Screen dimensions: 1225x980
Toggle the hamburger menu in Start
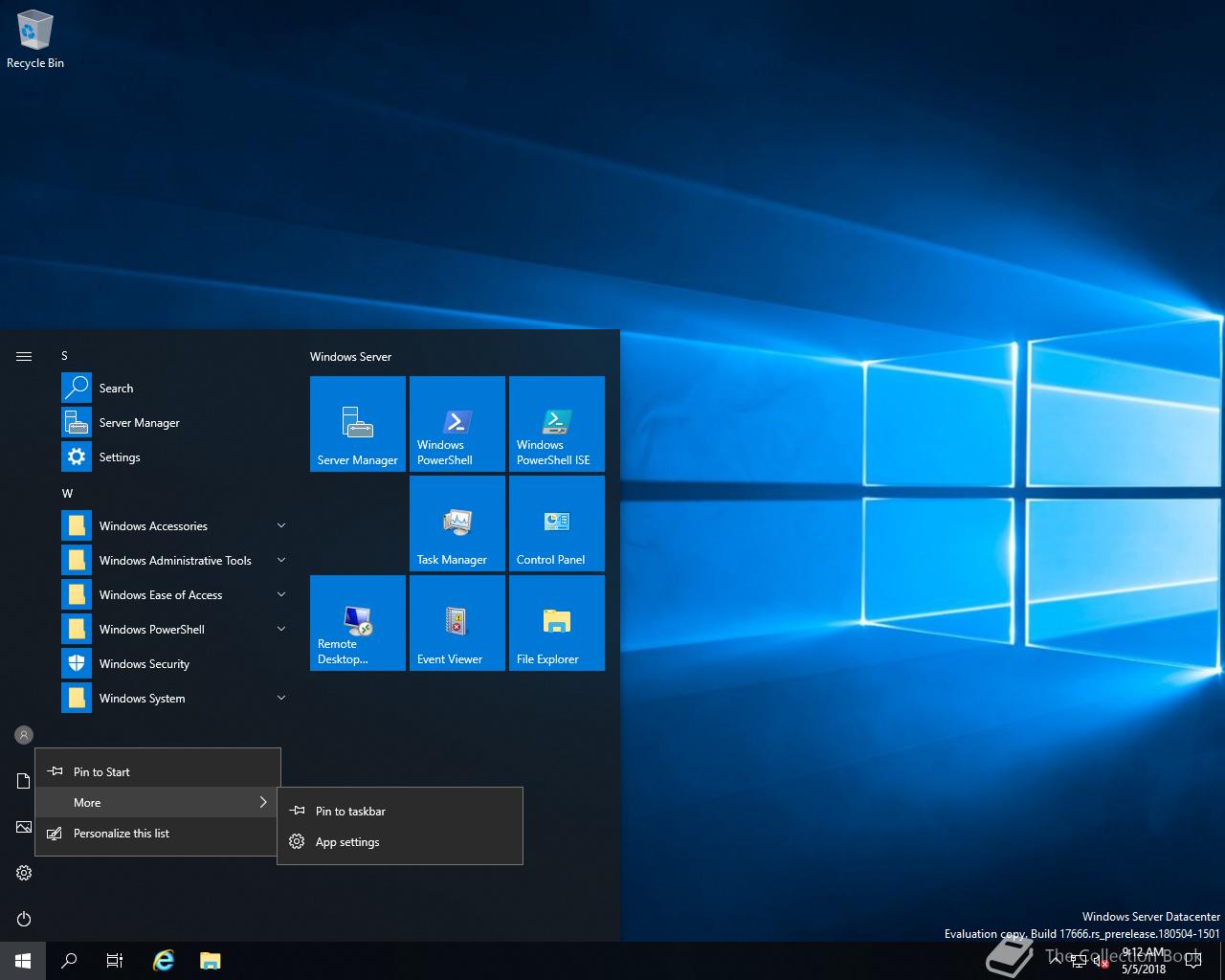[x=24, y=356]
